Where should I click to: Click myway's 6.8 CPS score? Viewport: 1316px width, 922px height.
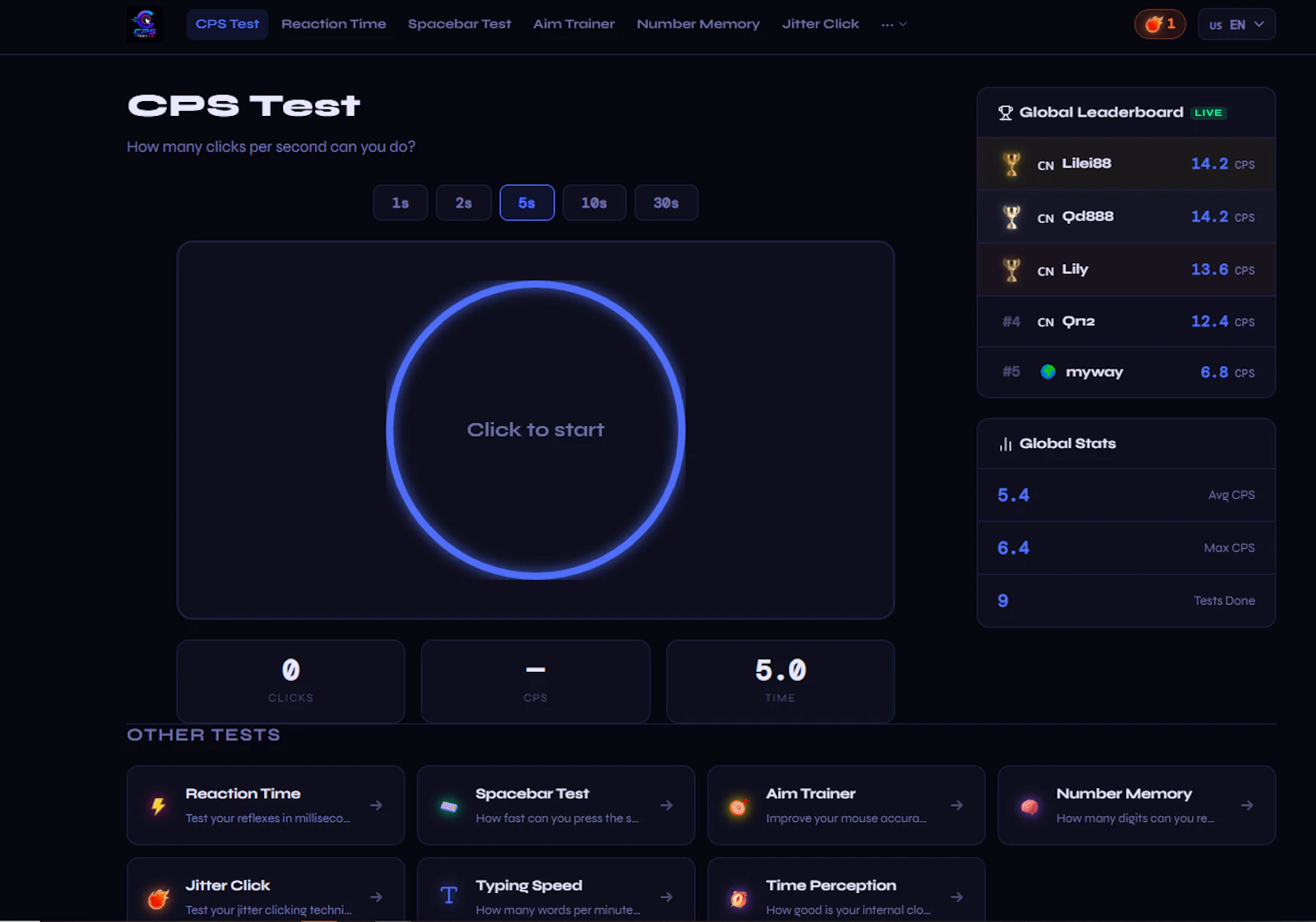click(1227, 373)
